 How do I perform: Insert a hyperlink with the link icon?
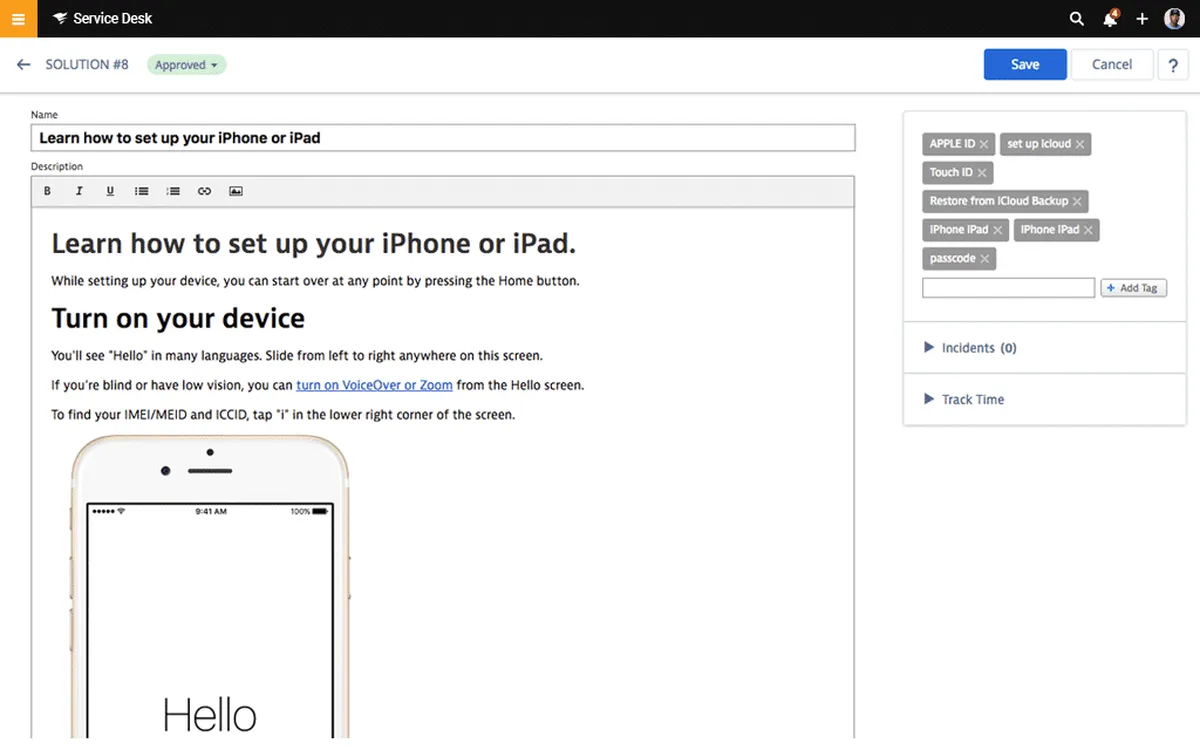coord(204,191)
